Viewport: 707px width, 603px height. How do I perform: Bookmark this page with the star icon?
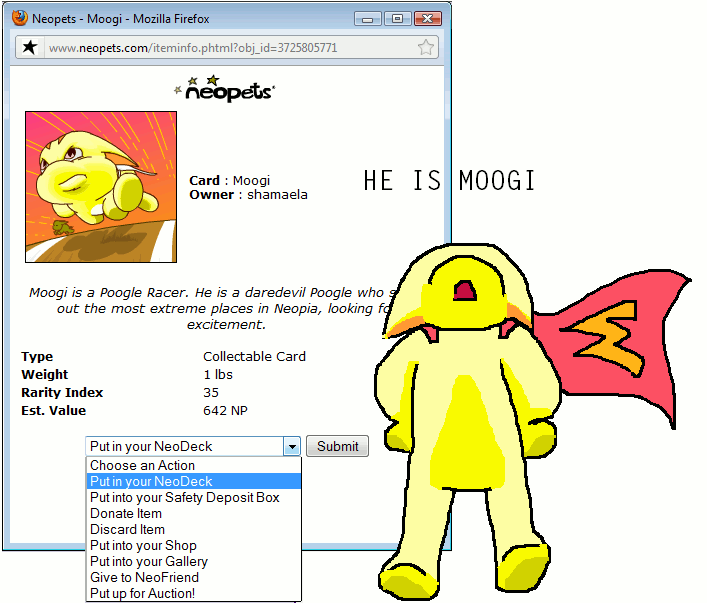click(426, 47)
